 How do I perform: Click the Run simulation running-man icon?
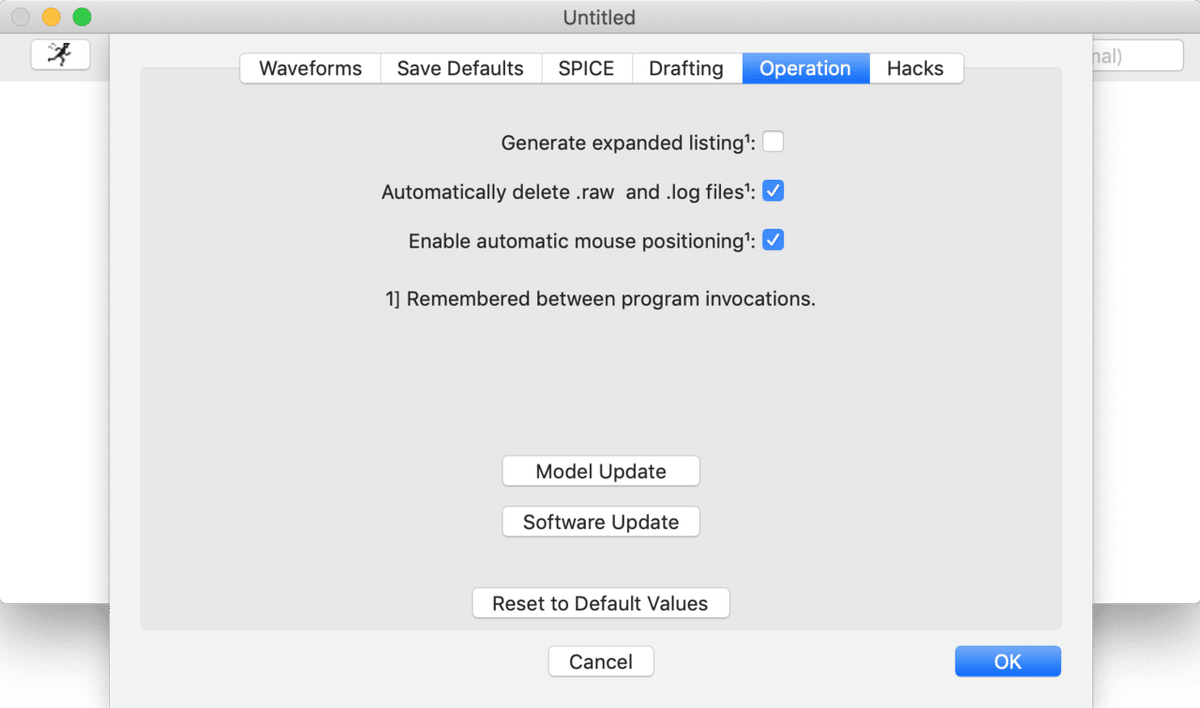tap(60, 55)
